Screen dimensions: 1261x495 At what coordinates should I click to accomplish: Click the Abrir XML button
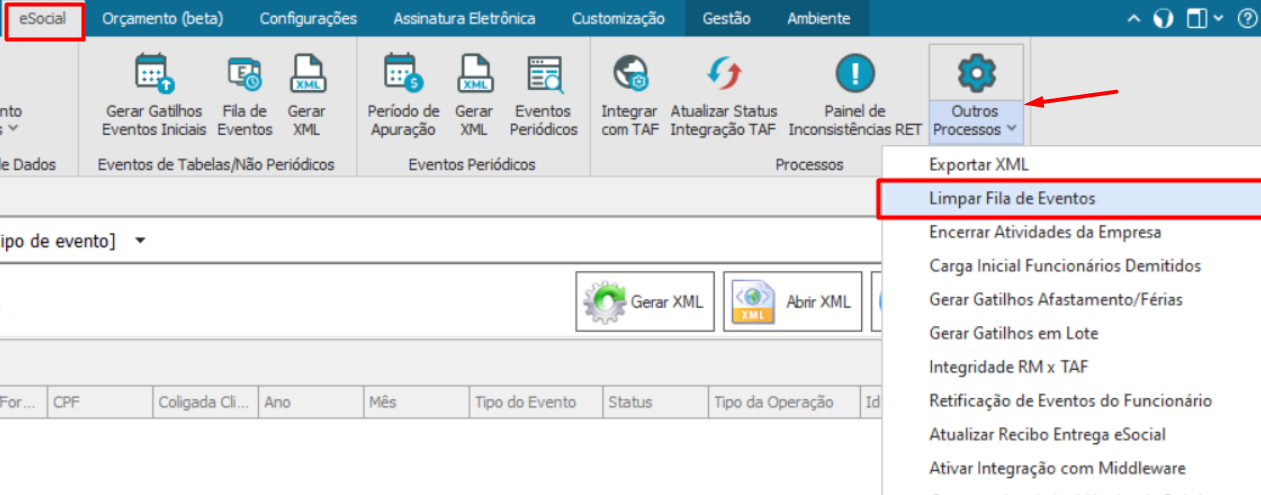pyautogui.click(x=794, y=301)
